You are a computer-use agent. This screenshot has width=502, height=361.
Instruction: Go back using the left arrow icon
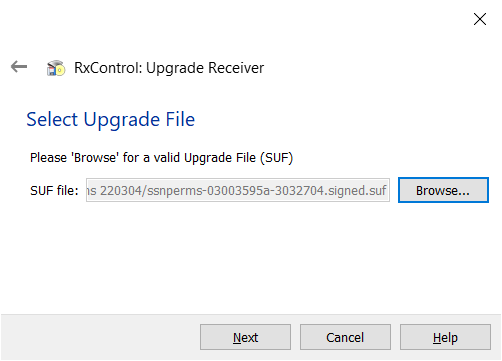click(19, 67)
